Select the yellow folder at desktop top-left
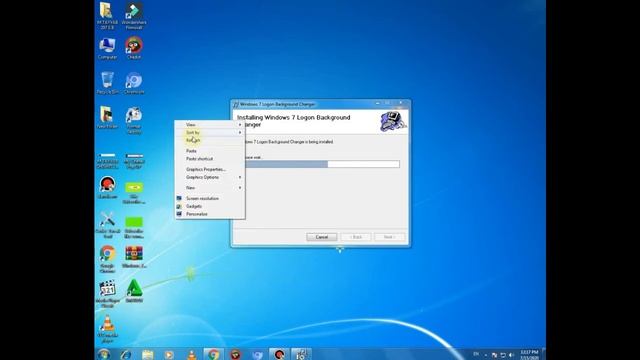Image resolution: width=640 pixels, height=360 pixels. pos(107,16)
